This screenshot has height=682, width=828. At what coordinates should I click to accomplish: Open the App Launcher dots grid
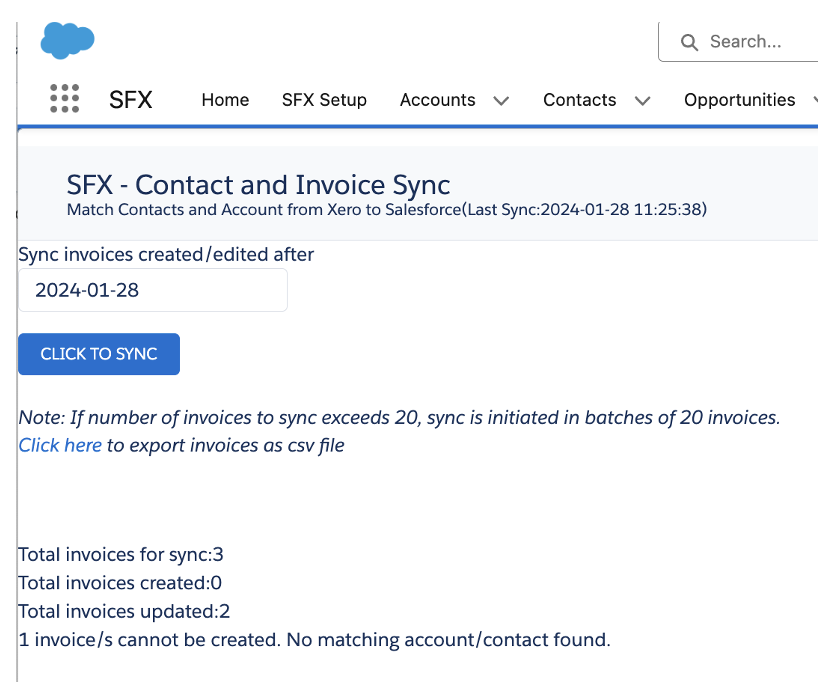click(x=64, y=99)
